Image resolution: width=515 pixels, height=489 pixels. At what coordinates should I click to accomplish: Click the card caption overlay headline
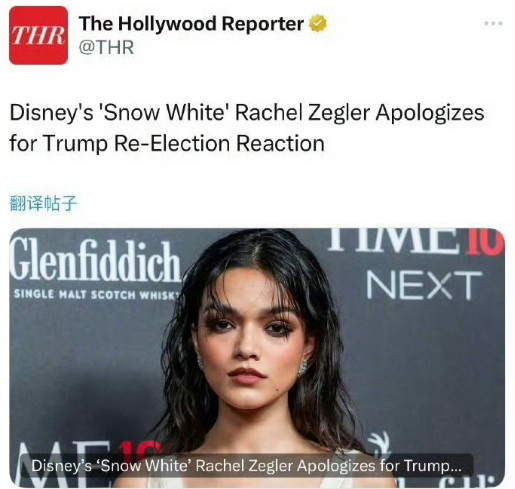click(246, 466)
